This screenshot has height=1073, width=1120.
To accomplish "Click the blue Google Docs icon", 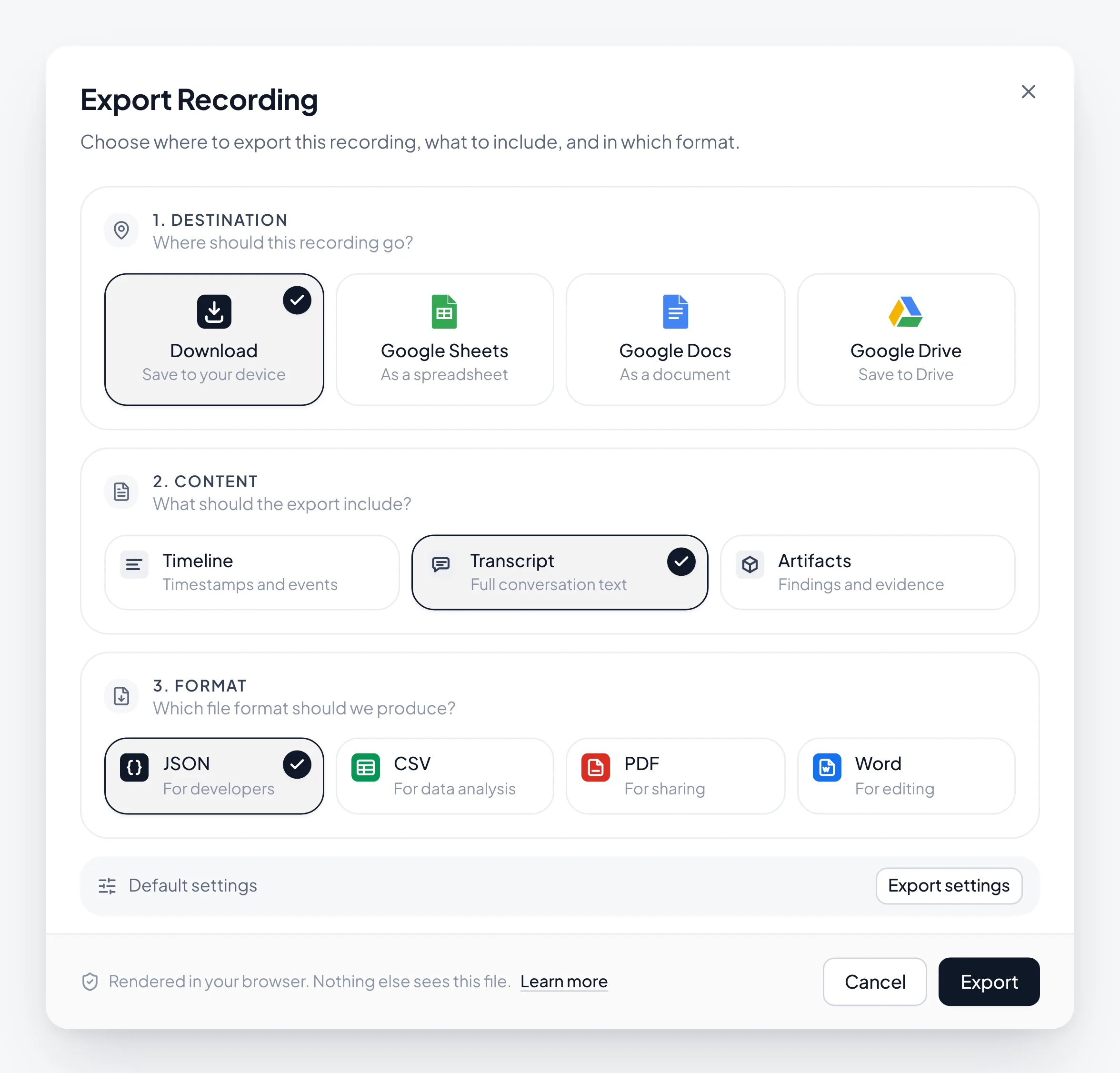I will [675, 311].
